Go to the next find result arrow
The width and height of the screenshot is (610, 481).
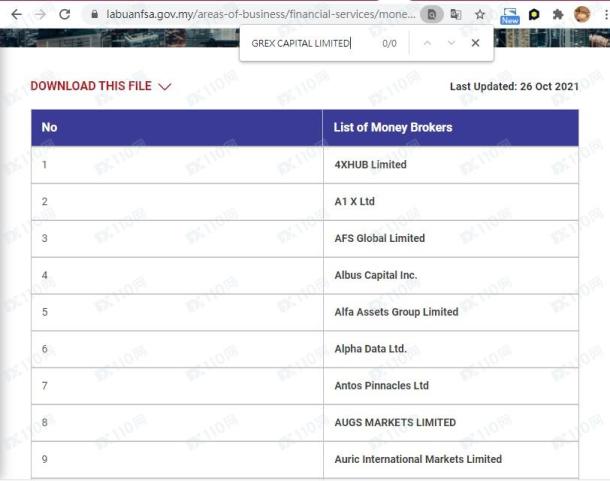pyautogui.click(x=451, y=43)
